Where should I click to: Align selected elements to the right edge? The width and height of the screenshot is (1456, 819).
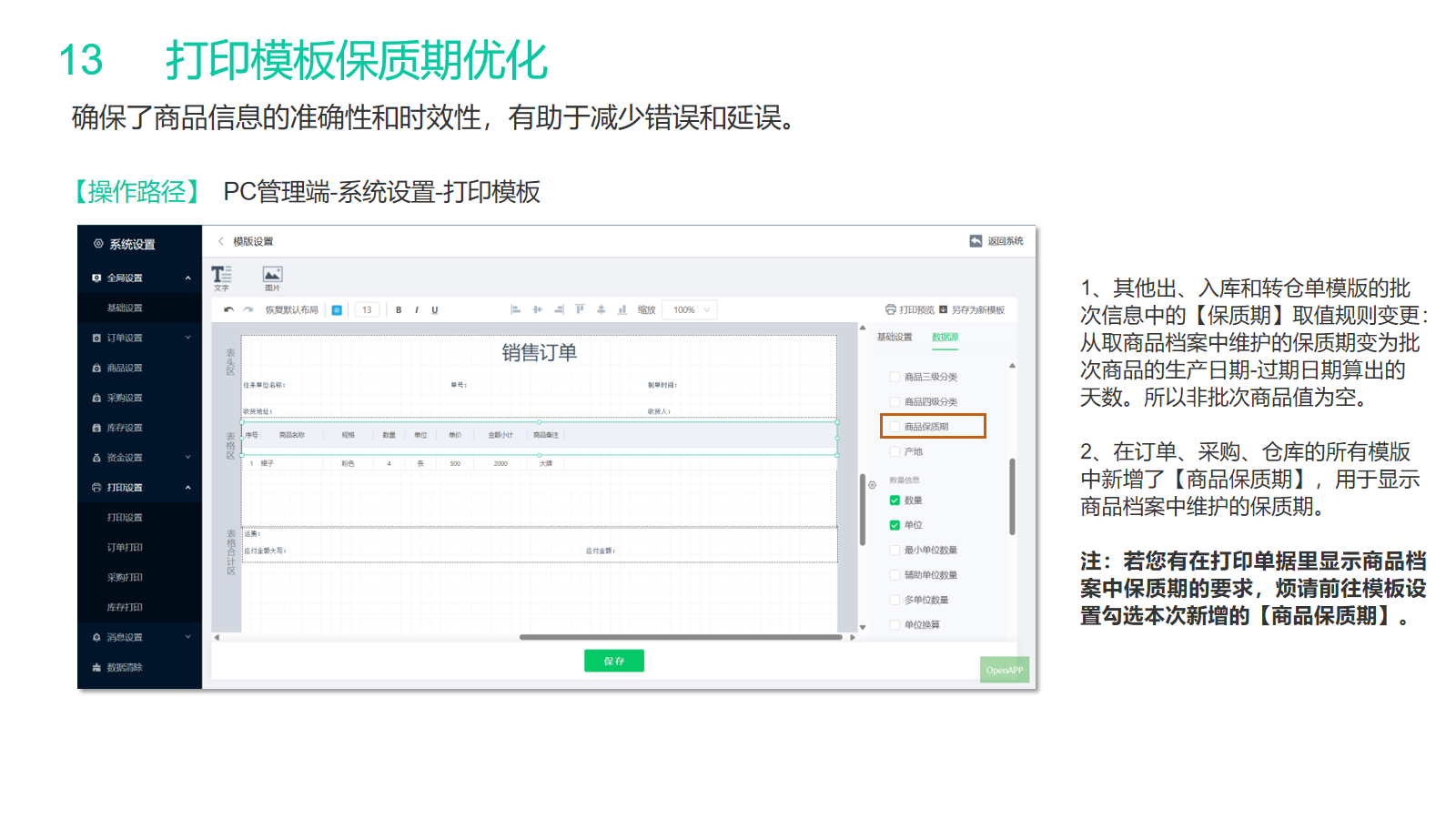(559, 309)
